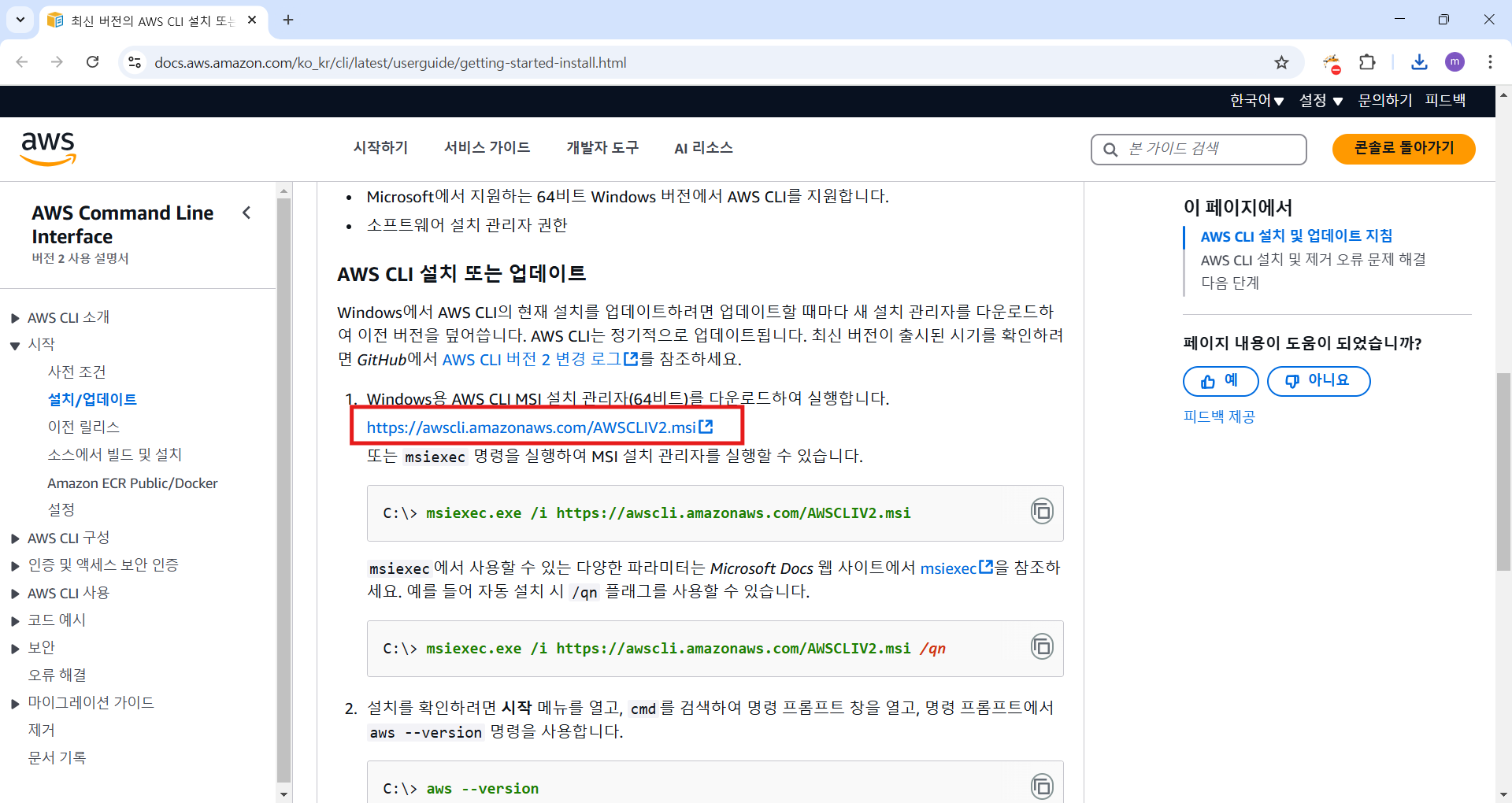Open the Chrome profile avatar

click(x=1455, y=62)
